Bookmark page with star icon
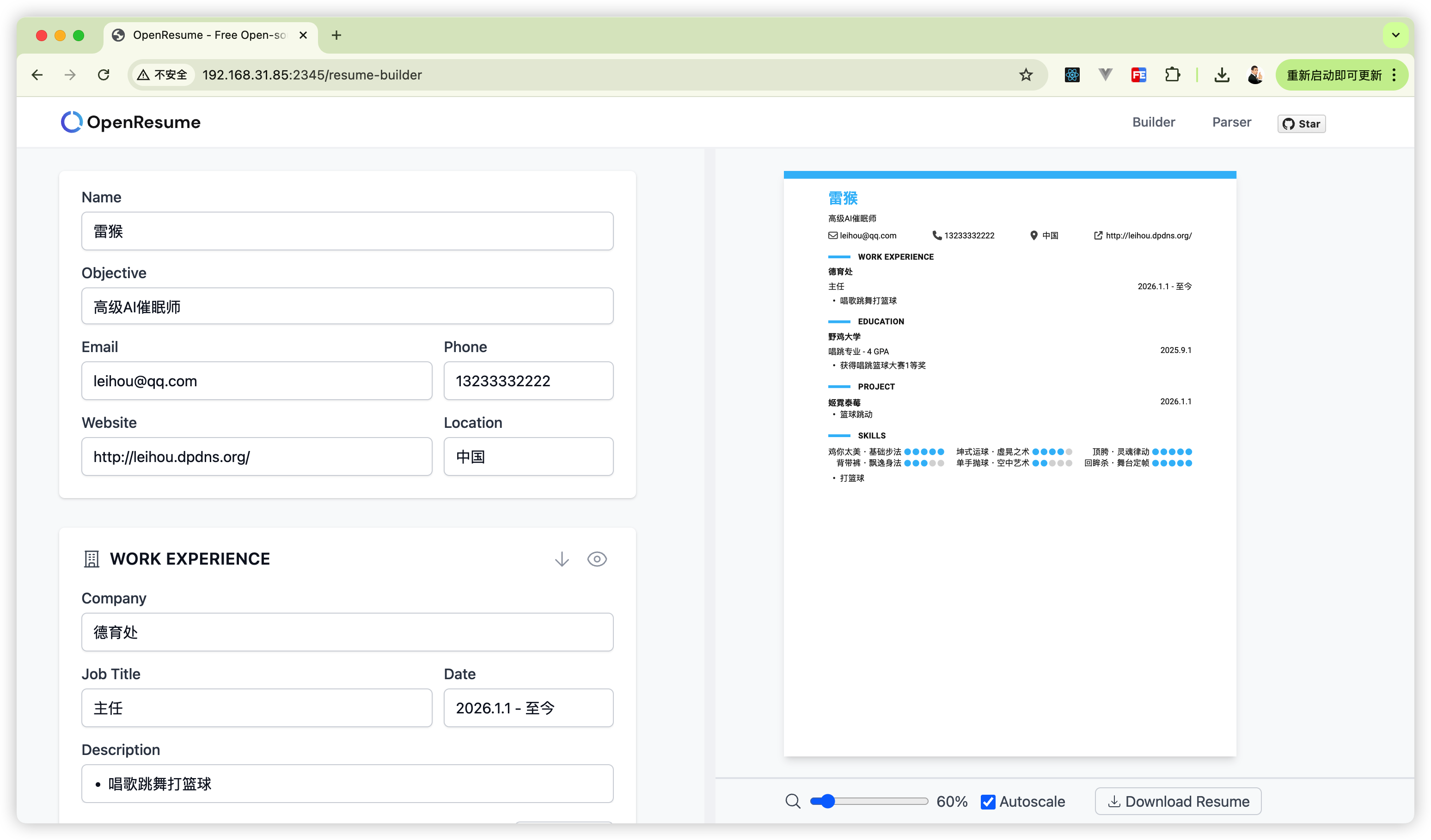Screen dimensions: 1431x840 (1026, 75)
